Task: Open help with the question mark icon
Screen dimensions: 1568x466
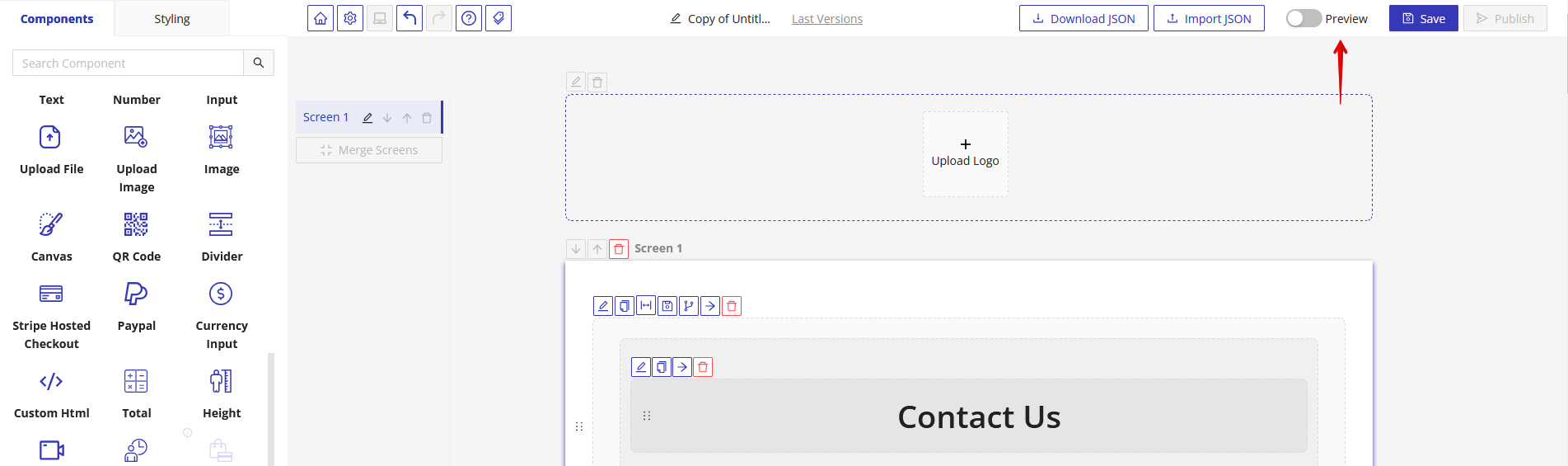Action: [469, 18]
